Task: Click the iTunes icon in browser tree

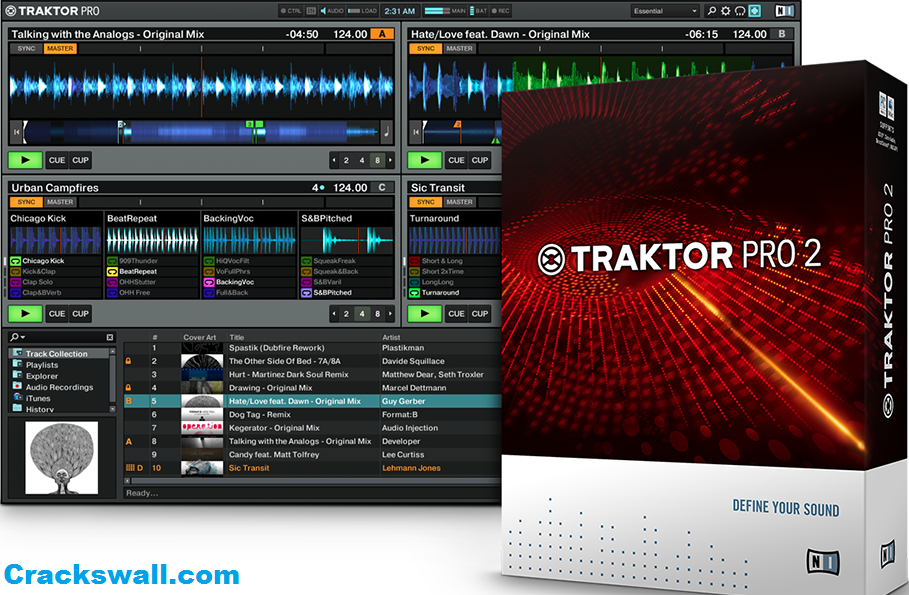Action: point(17,398)
